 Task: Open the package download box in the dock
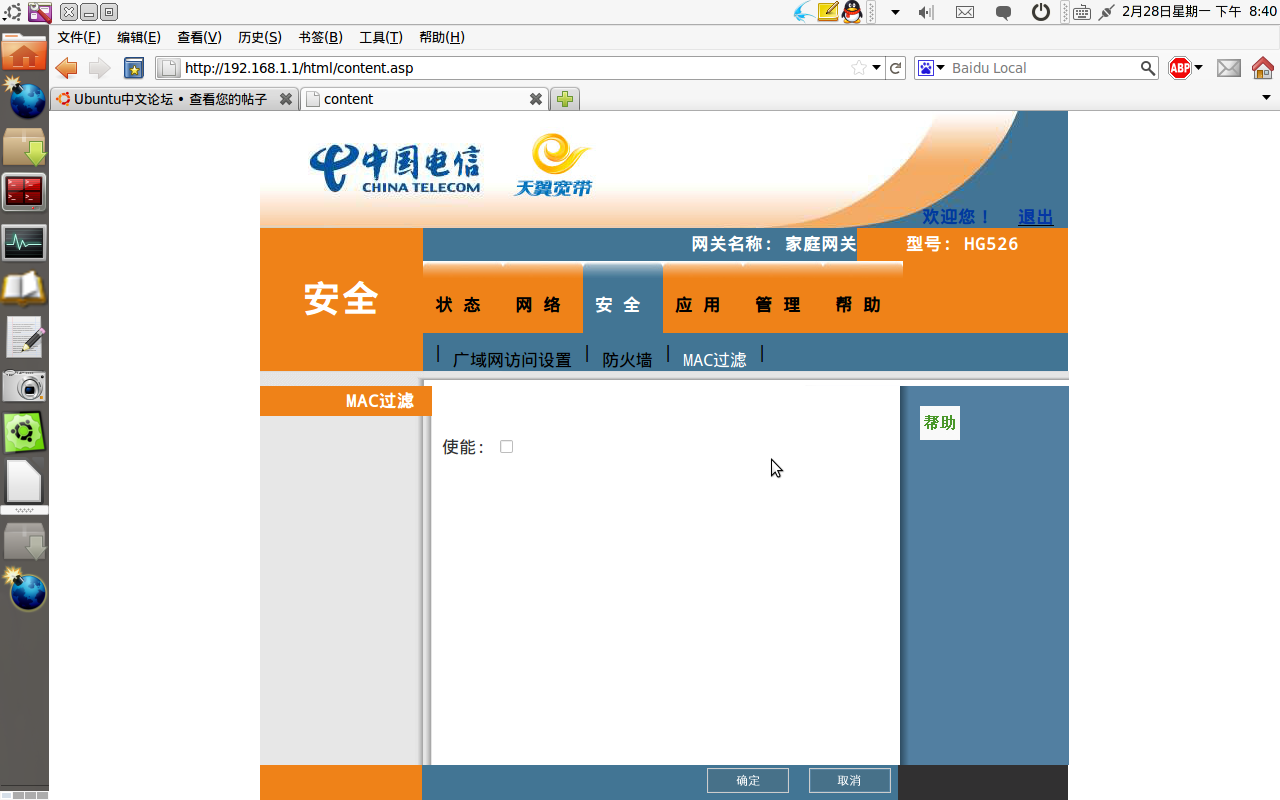tap(24, 147)
